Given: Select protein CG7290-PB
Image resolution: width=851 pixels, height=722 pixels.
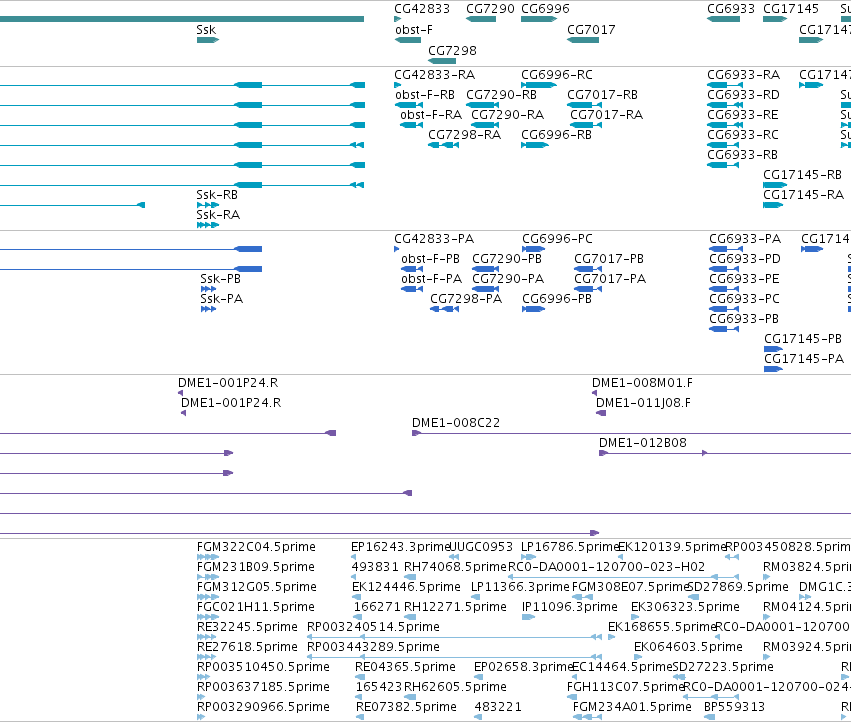Looking at the screenshot, I should [507, 259].
